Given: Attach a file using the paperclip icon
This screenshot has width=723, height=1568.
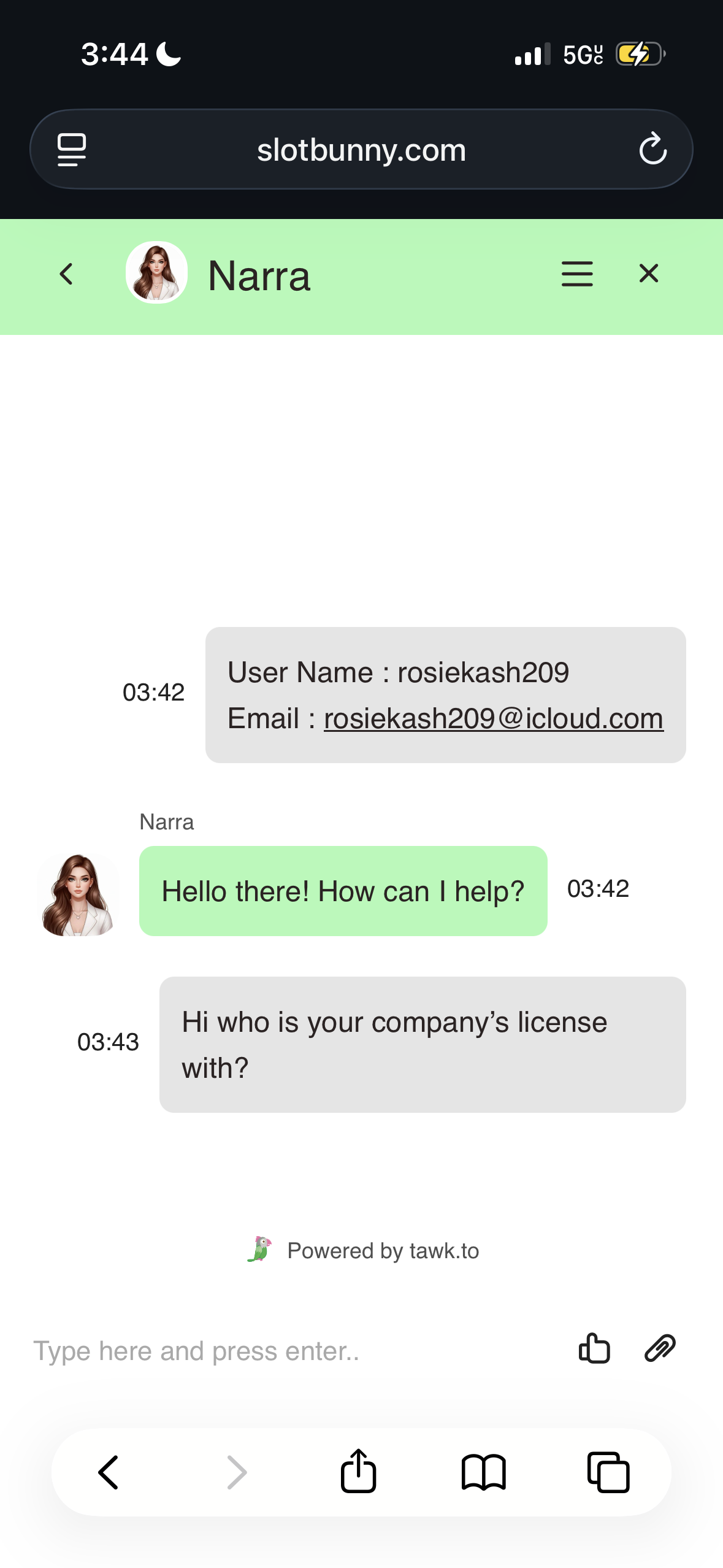Looking at the screenshot, I should coord(660,1348).
